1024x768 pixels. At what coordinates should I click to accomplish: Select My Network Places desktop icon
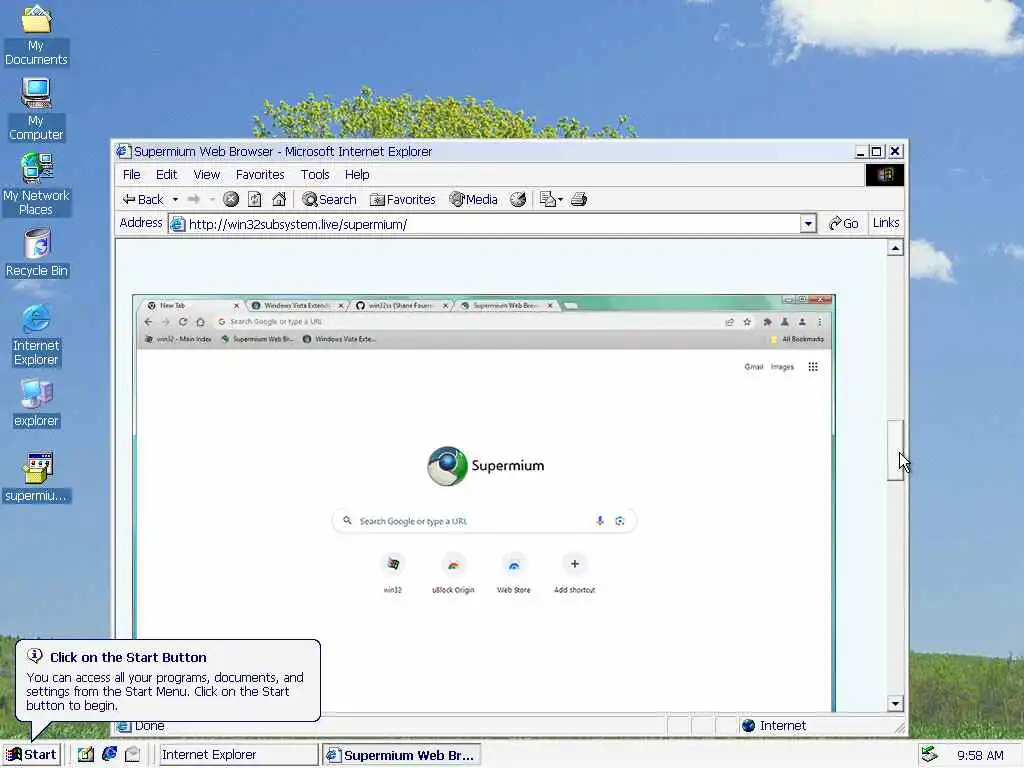36,184
